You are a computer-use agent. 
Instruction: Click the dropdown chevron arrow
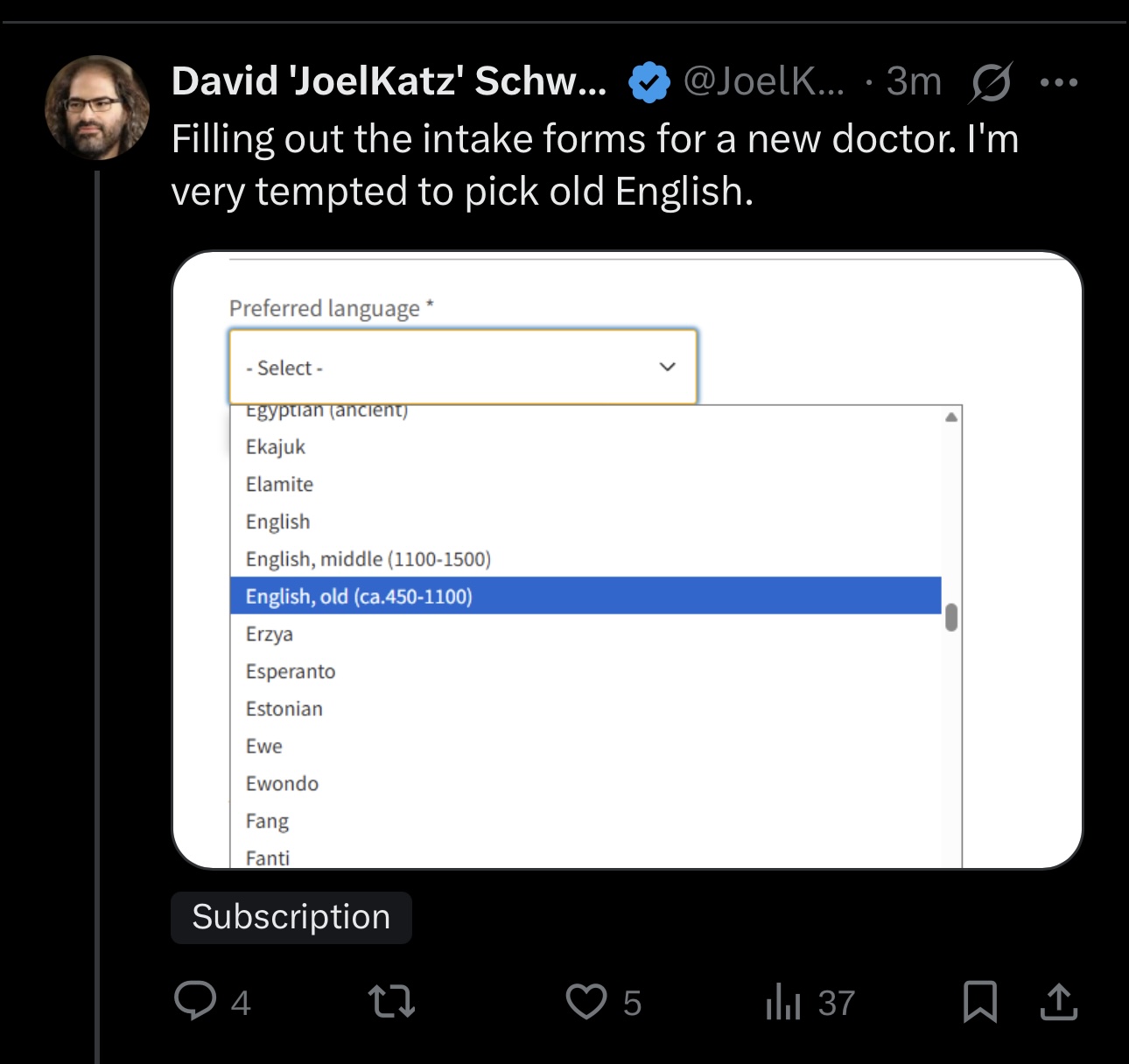coord(668,367)
